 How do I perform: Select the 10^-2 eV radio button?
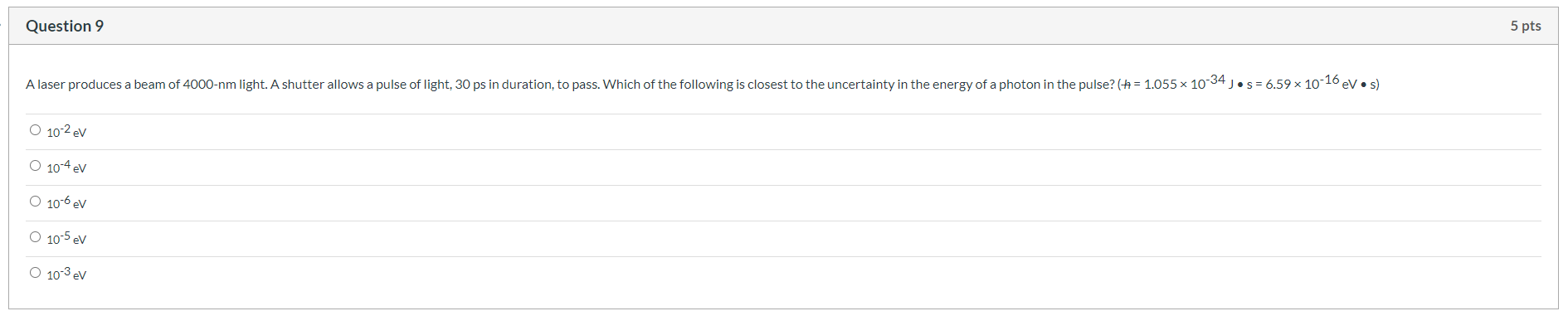click(x=35, y=130)
